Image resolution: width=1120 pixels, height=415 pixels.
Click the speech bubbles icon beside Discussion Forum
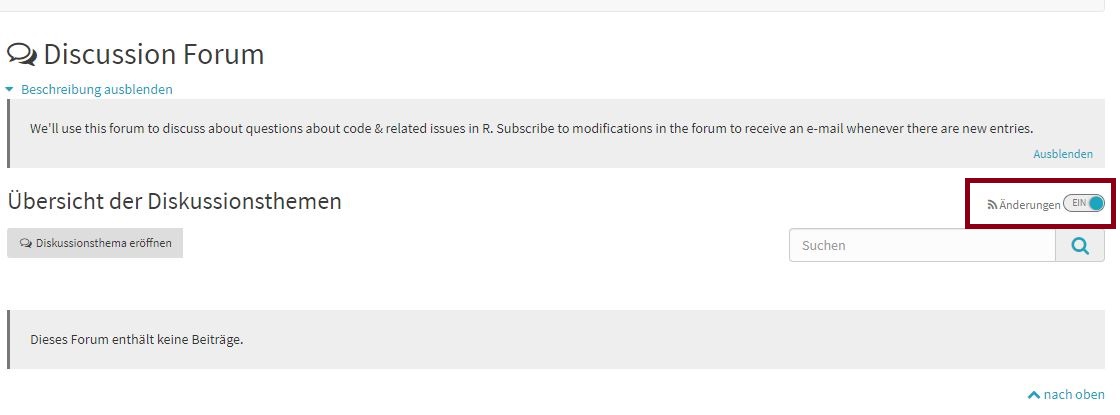click(22, 54)
